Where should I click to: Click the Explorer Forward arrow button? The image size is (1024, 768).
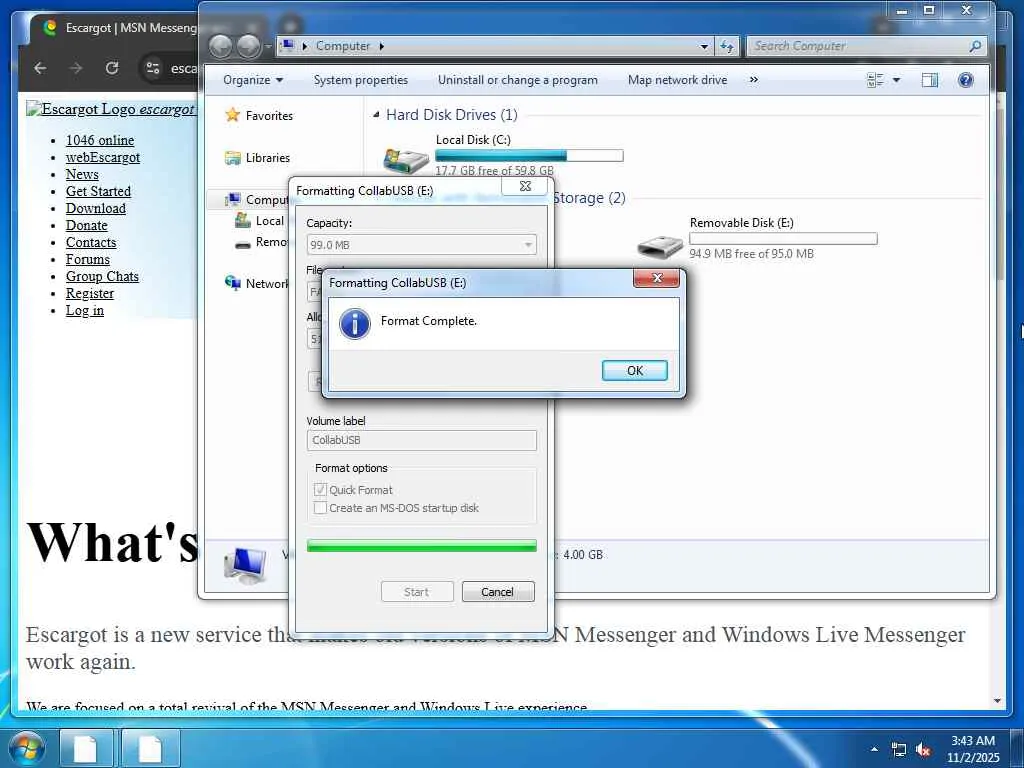249,46
